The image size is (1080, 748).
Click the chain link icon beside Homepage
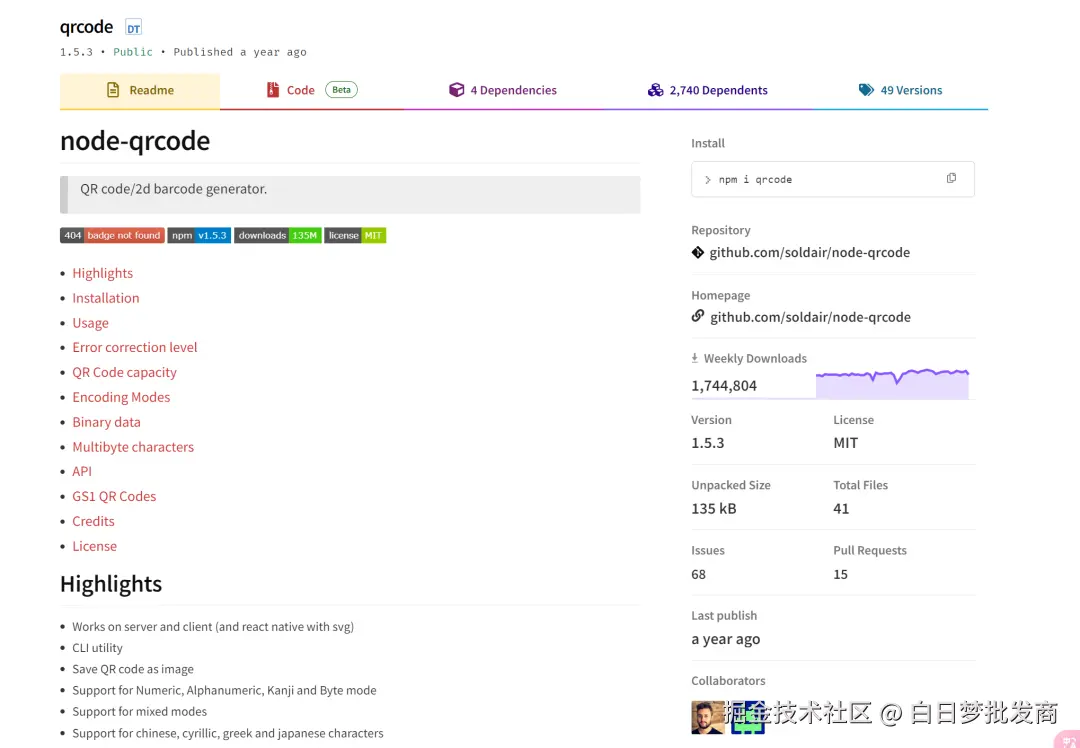[x=698, y=316]
